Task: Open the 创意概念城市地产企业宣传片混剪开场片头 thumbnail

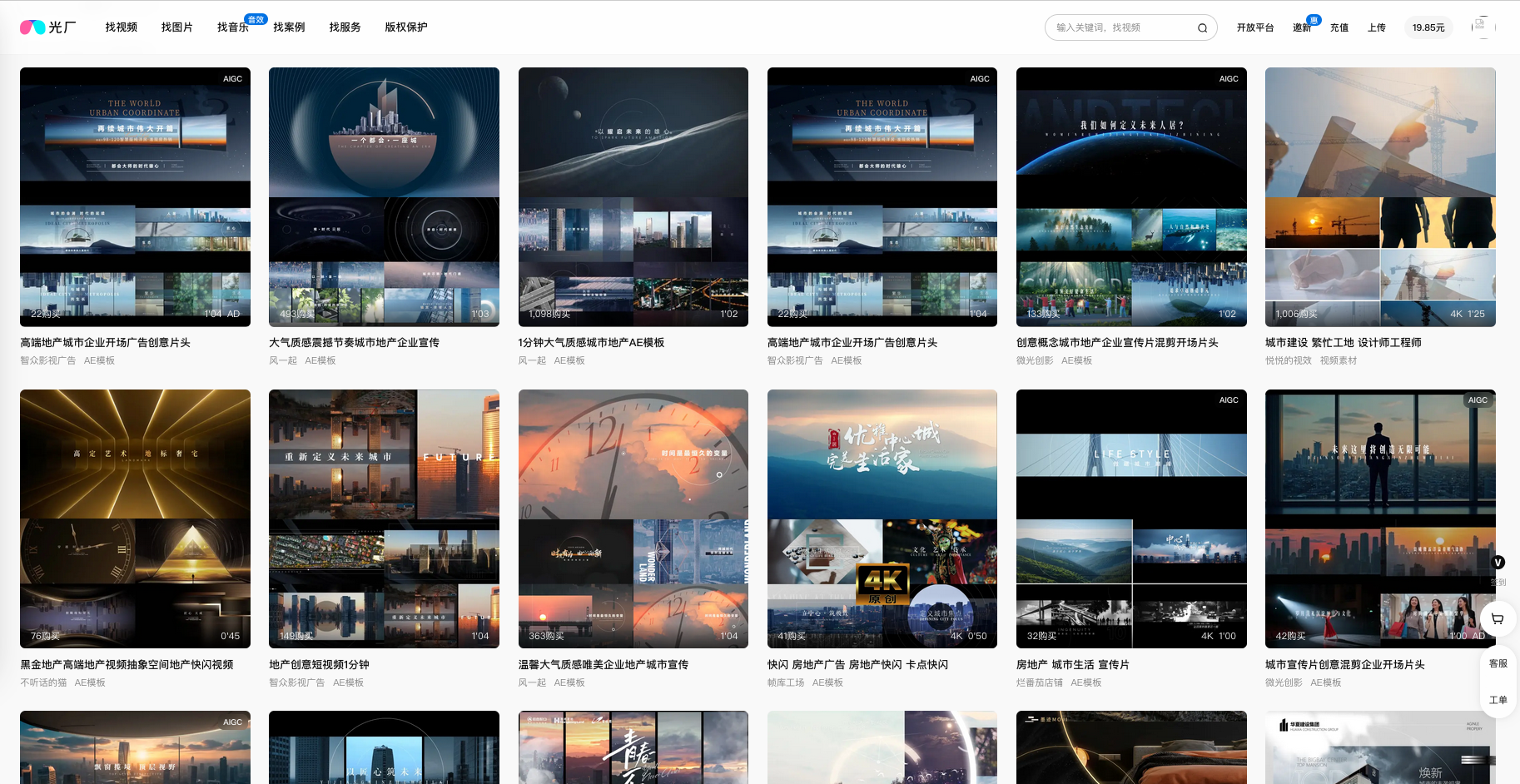Action: [1131, 196]
